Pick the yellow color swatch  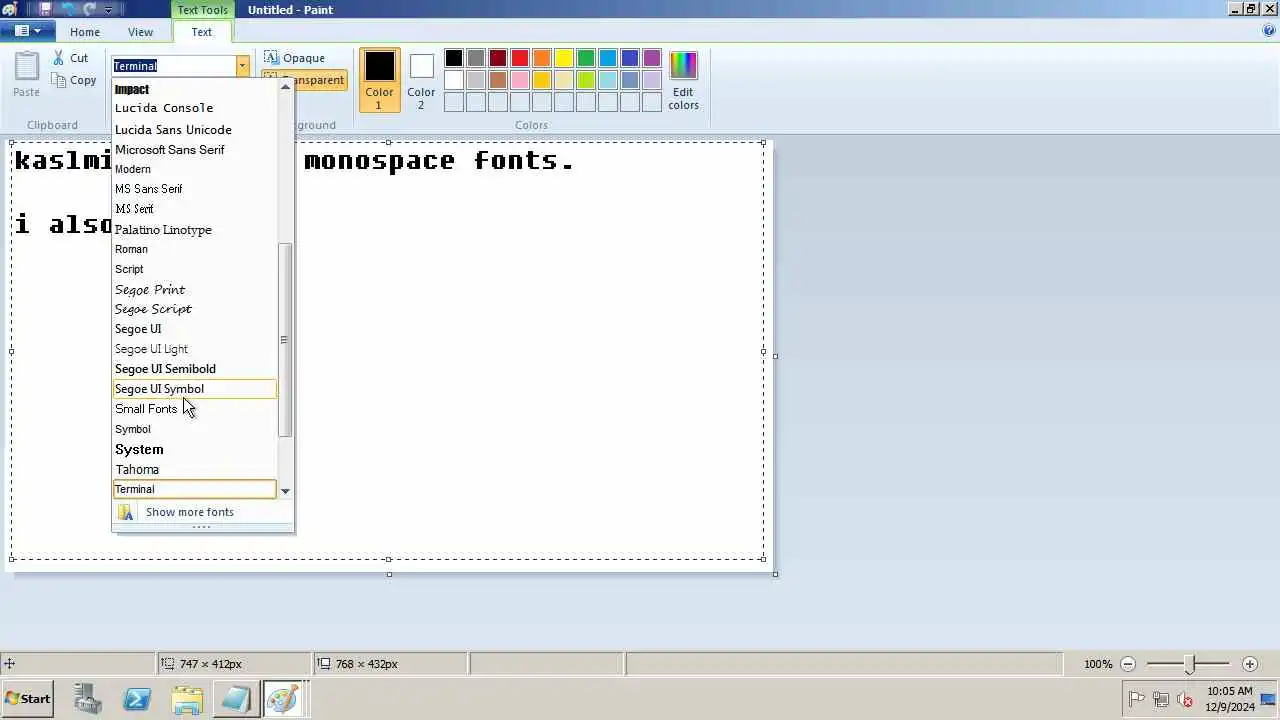click(564, 58)
